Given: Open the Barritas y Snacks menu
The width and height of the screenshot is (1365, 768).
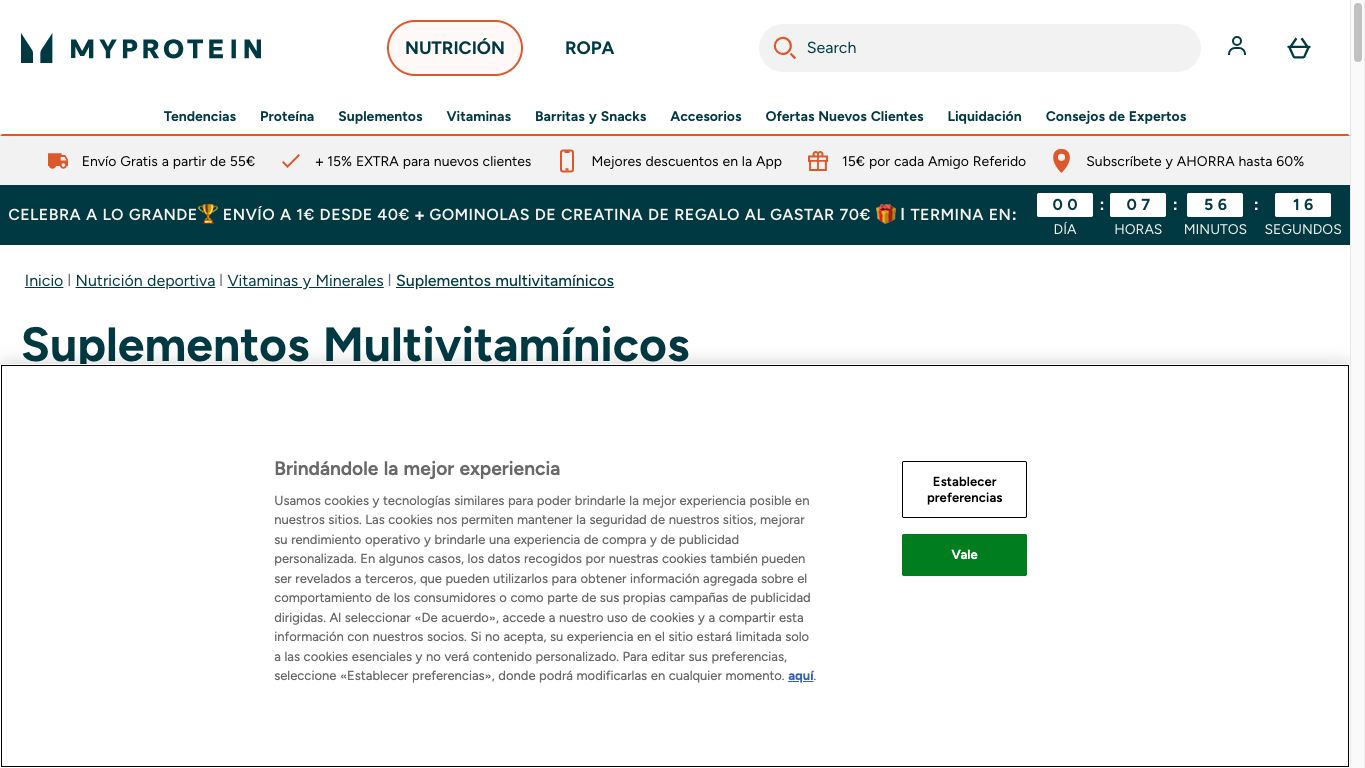Looking at the screenshot, I should 591,116.
